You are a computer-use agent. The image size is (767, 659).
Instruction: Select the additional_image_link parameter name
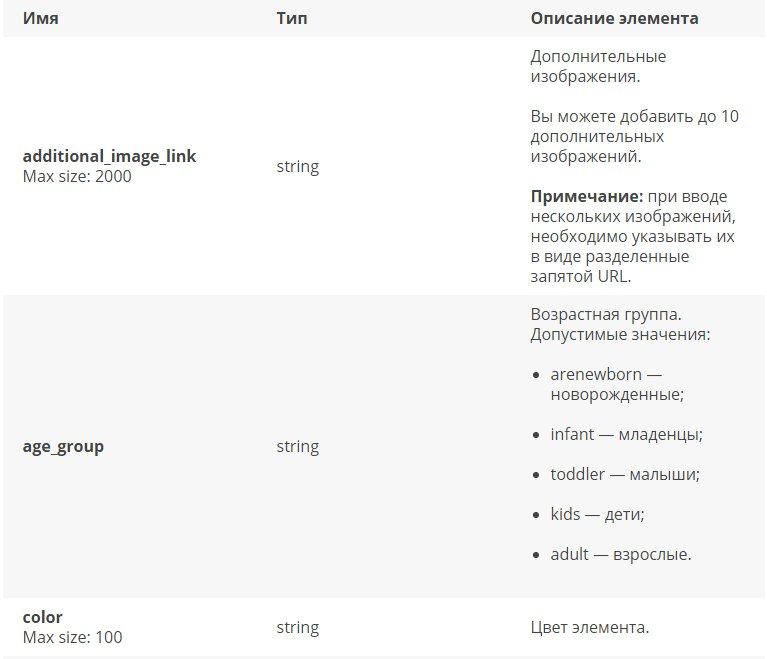[109, 156]
